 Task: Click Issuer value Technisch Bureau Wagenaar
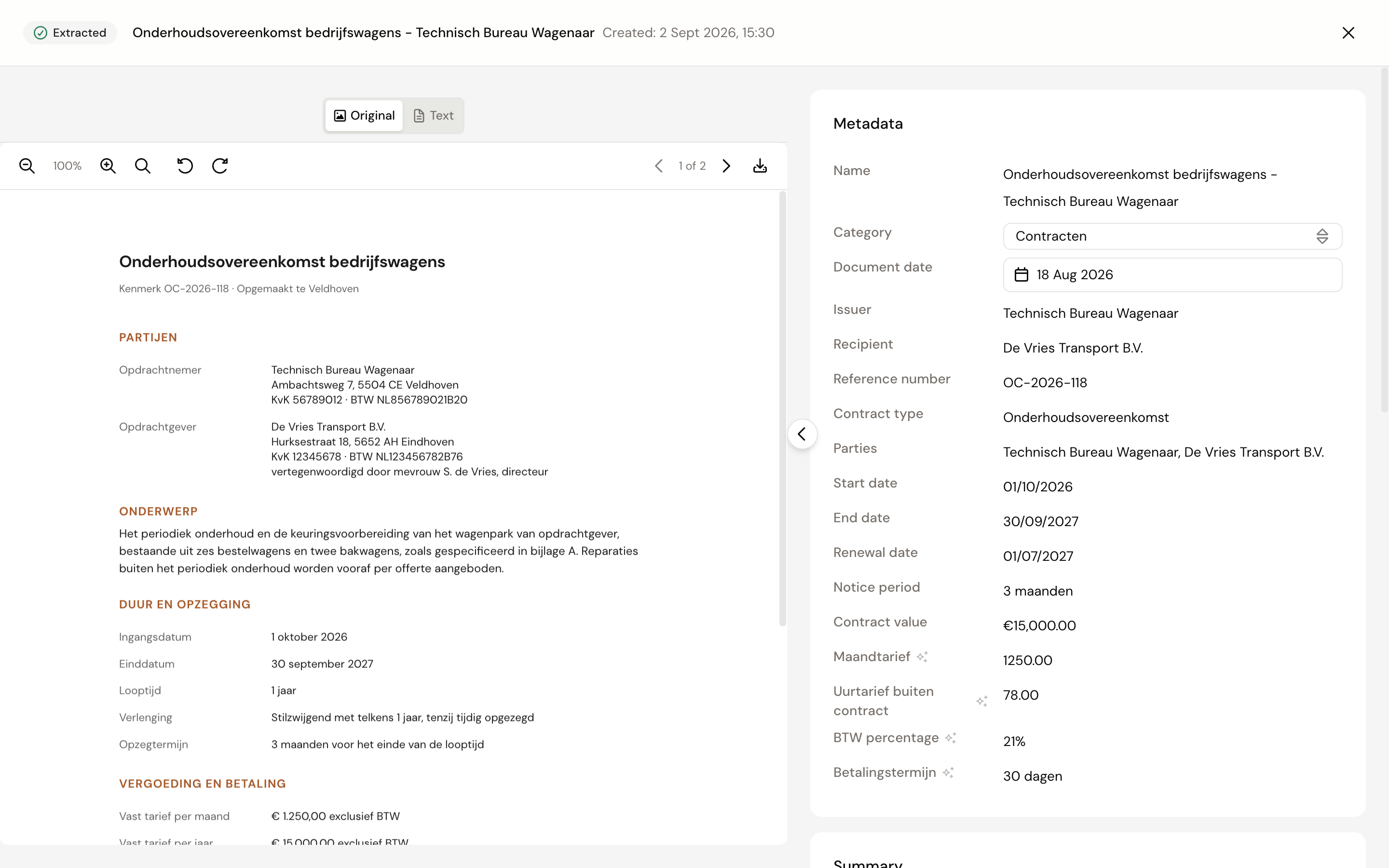tap(1090, 313)
